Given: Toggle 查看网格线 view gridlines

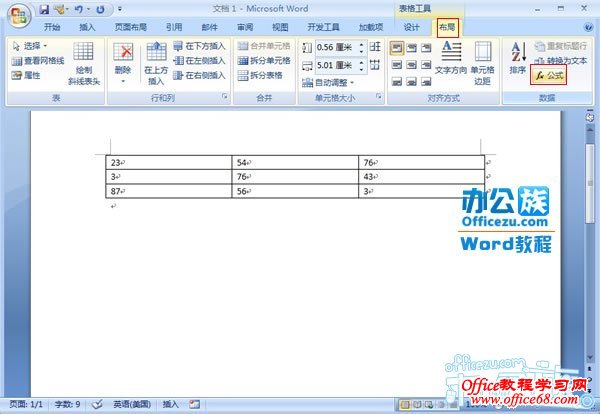Looking at the screenshot, I should (x=38, y=61).
